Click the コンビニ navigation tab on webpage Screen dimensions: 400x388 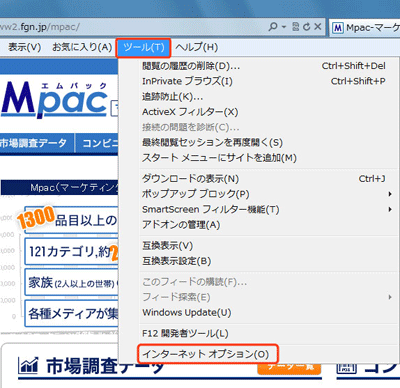pos(97,144)
